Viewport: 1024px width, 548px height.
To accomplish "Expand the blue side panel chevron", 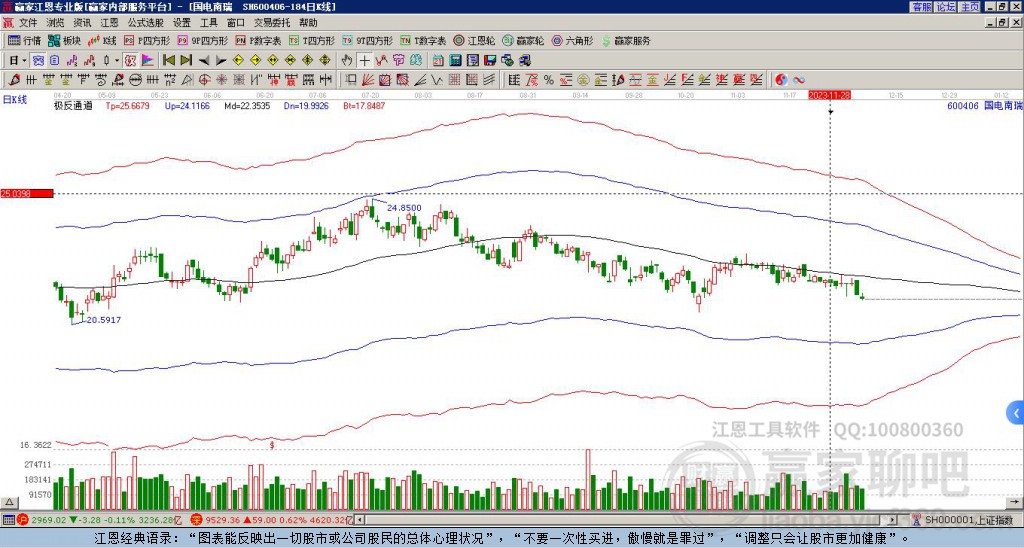I will (x=1016, y=413).
